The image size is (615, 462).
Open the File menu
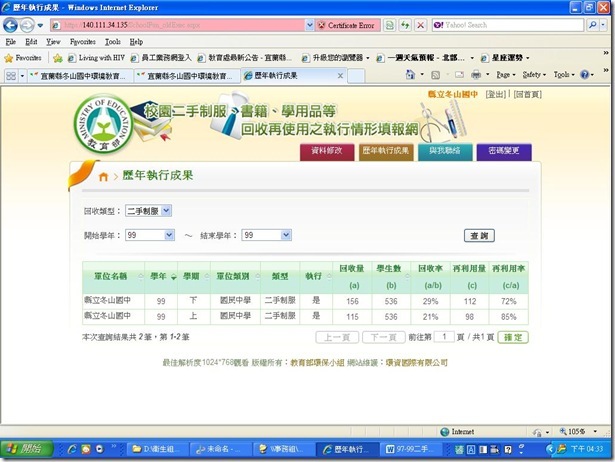[11, 42]
